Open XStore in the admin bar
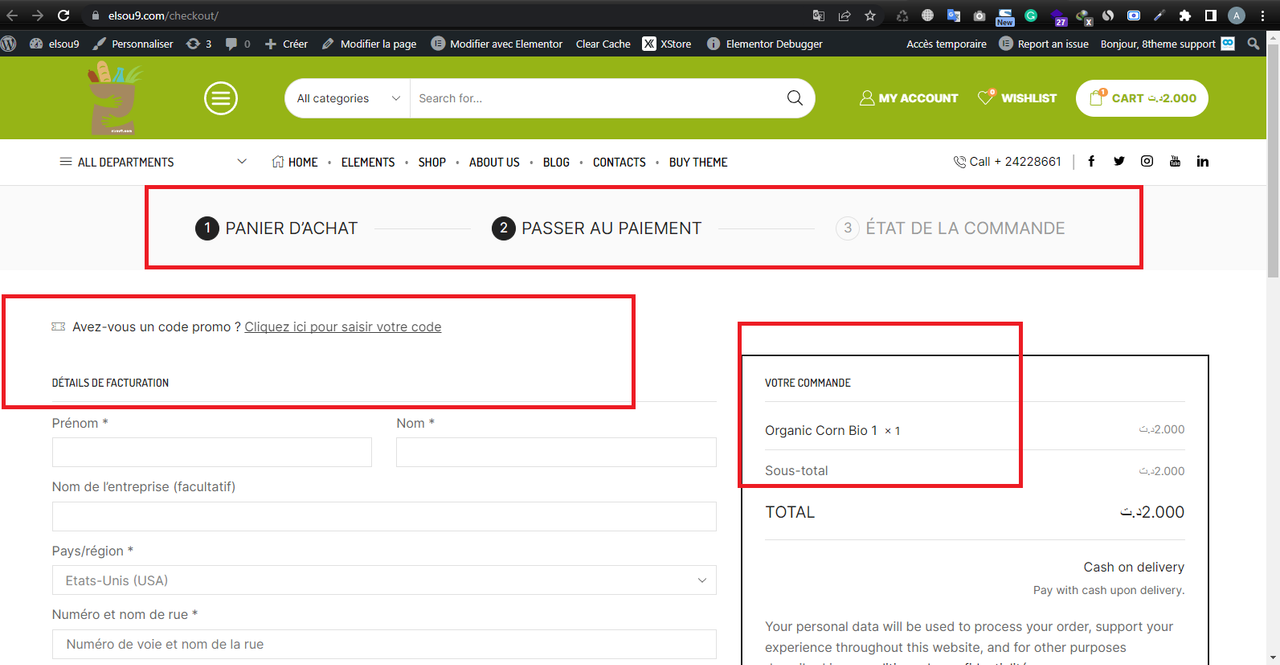 click(x=667, y=44)
